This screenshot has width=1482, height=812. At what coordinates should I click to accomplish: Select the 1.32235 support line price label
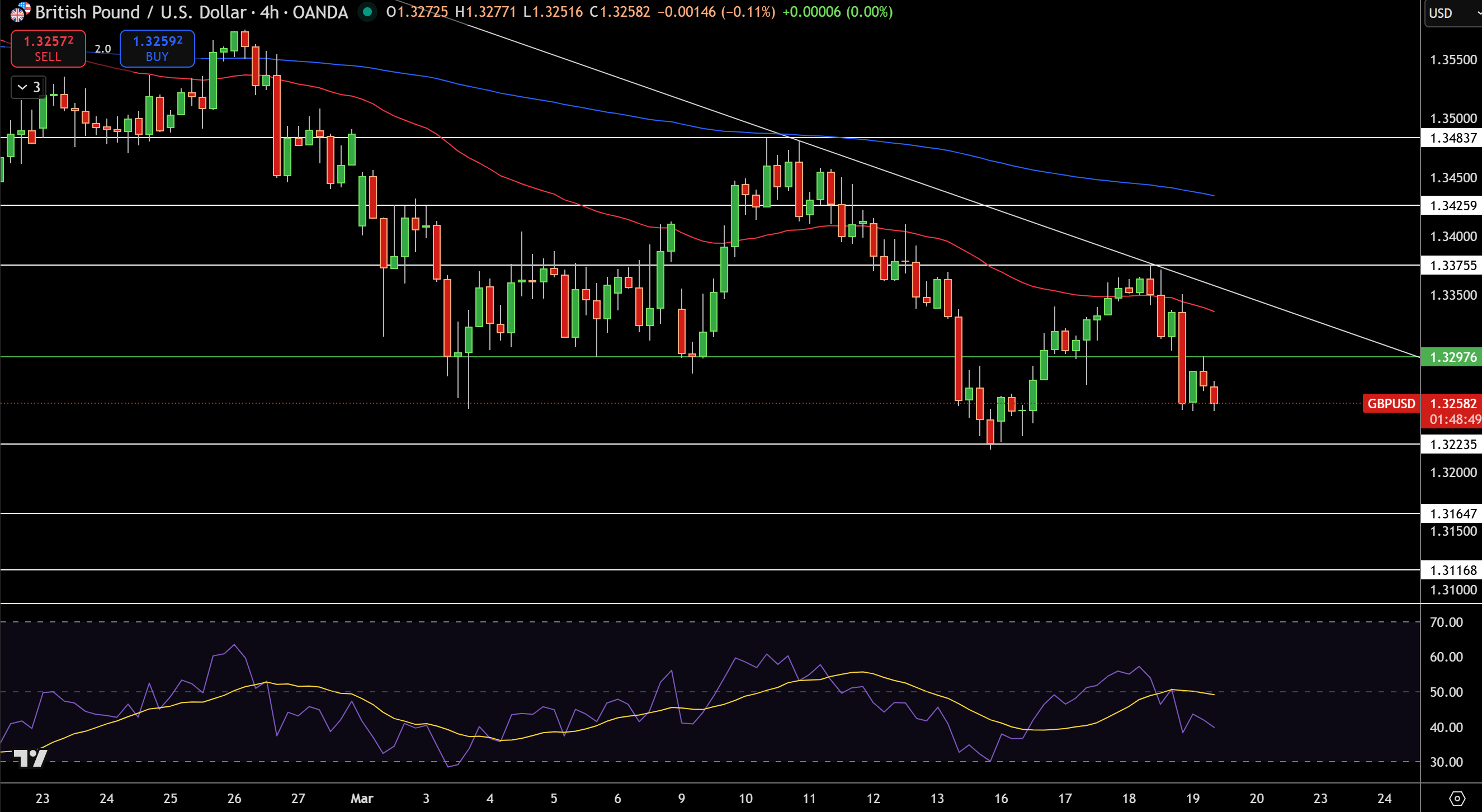1452,444
